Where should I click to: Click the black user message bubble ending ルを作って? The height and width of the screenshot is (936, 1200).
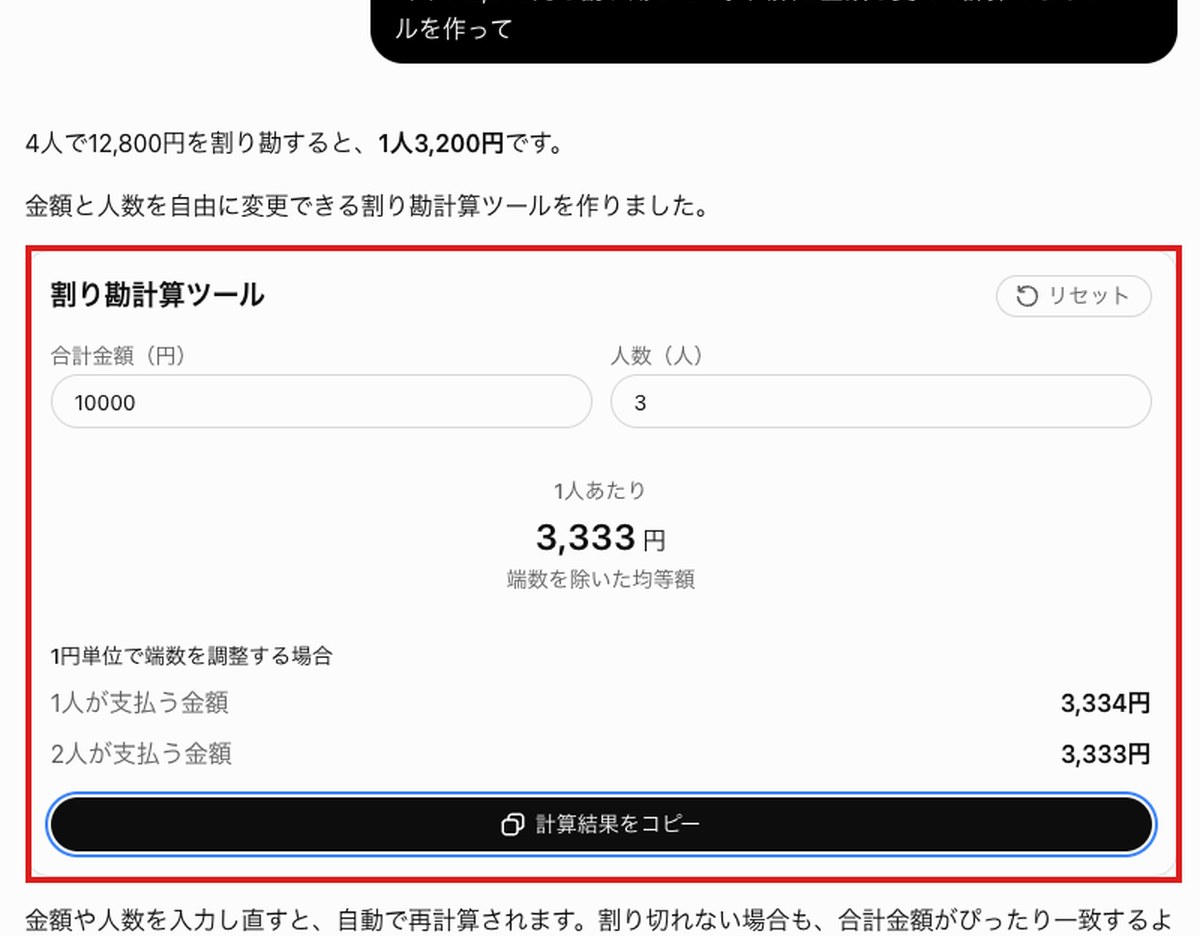click(x=774, y=30)
